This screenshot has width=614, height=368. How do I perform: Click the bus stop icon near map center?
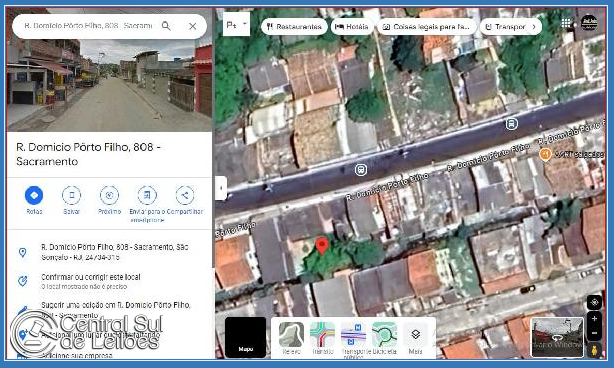[361, 170]
